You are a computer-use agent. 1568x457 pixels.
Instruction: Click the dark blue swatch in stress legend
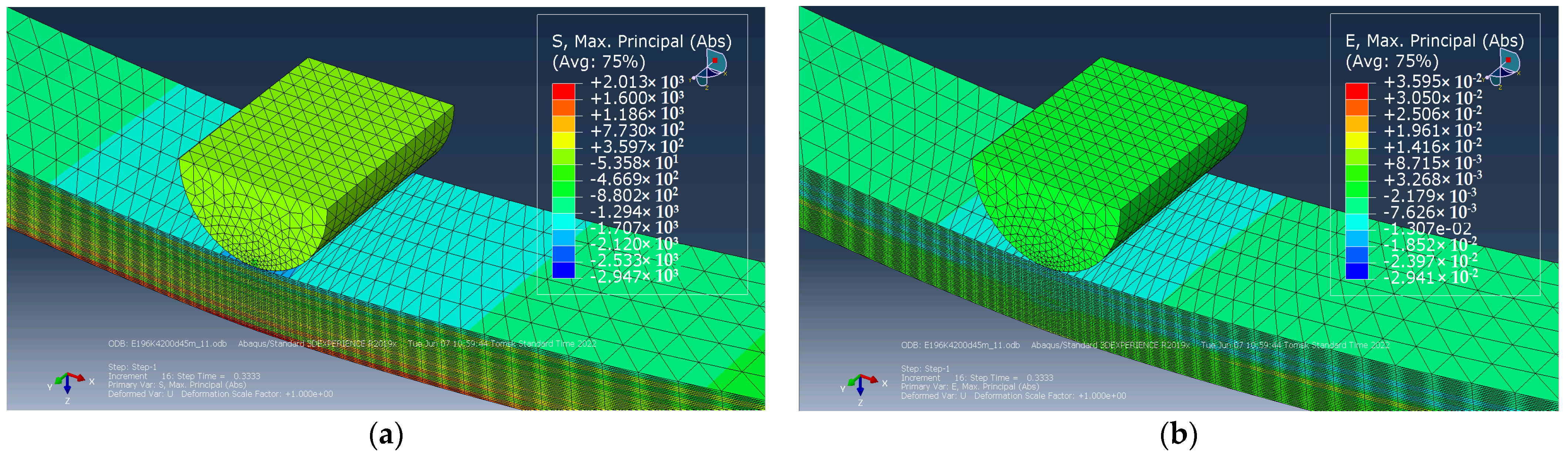tap(563, 270)
